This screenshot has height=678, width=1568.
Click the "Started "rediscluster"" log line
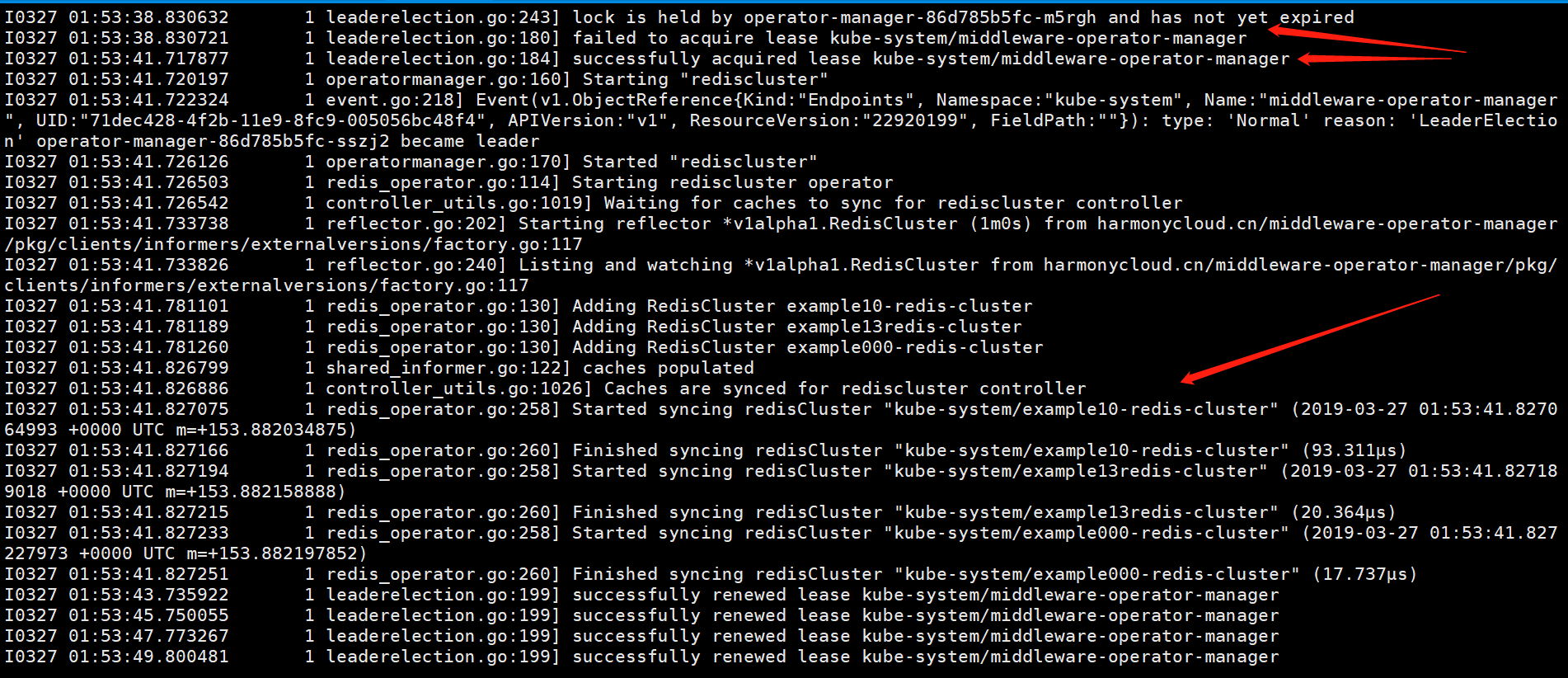point(411,162)
